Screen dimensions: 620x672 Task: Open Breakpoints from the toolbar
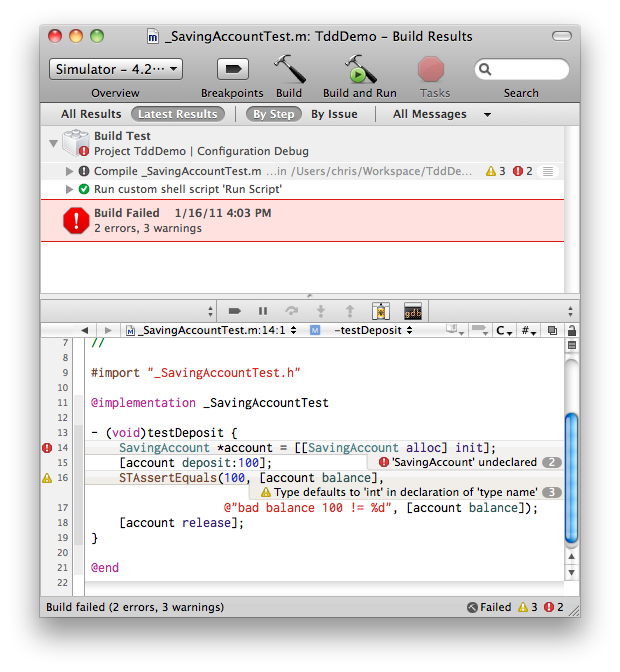tap(232, 70)
